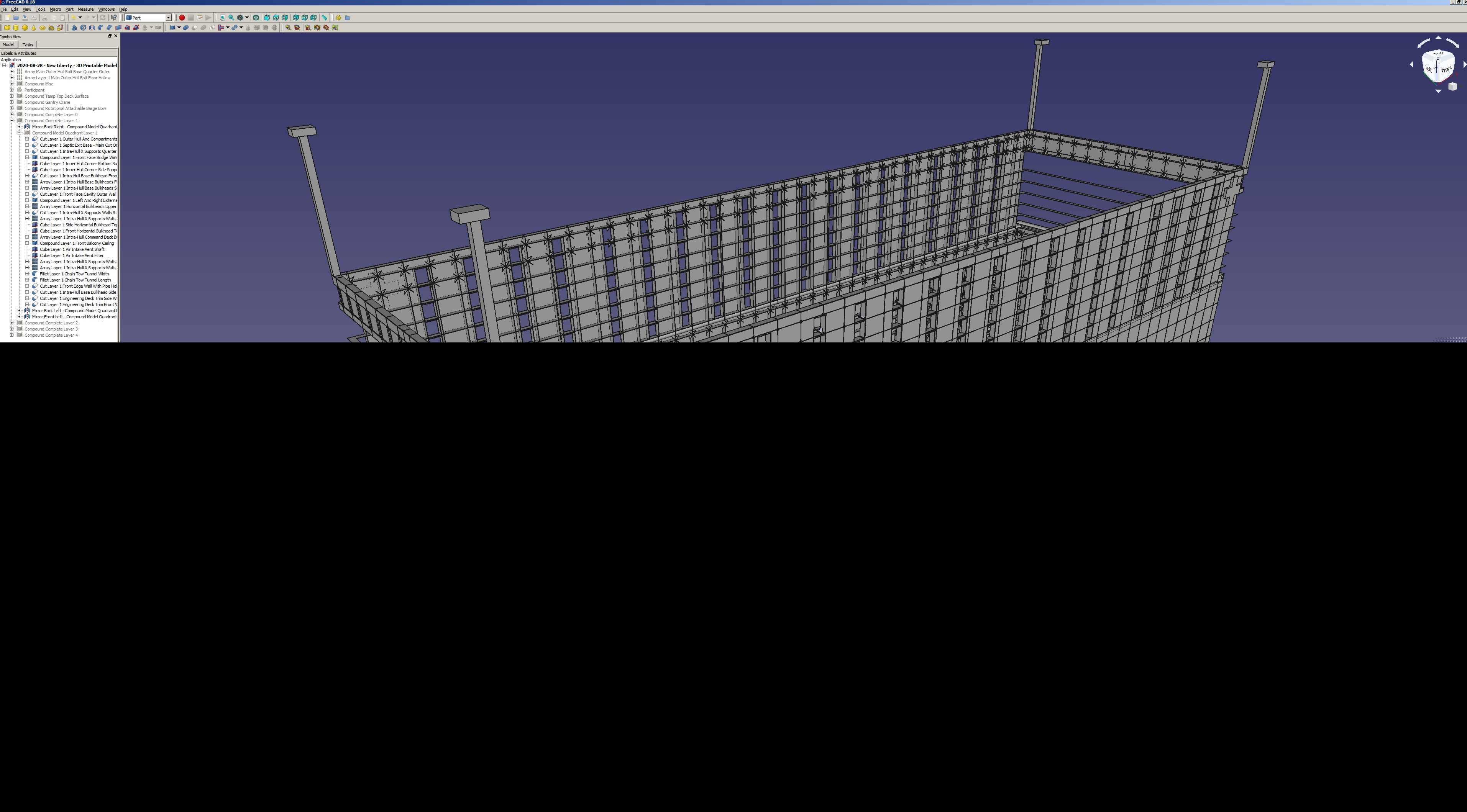Collapse the New Liberty document root
The height and width of the screenshot is (812, 1467).
[x=4, y=65]
